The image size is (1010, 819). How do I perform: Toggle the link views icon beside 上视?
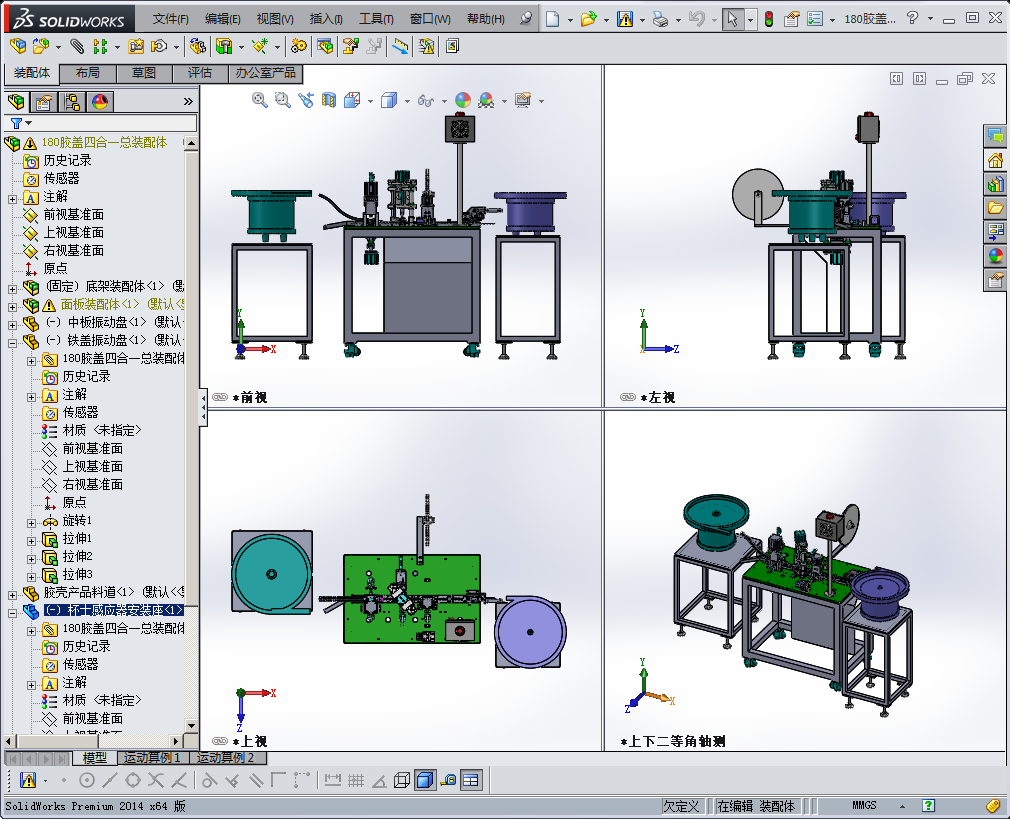click(220, 741)
